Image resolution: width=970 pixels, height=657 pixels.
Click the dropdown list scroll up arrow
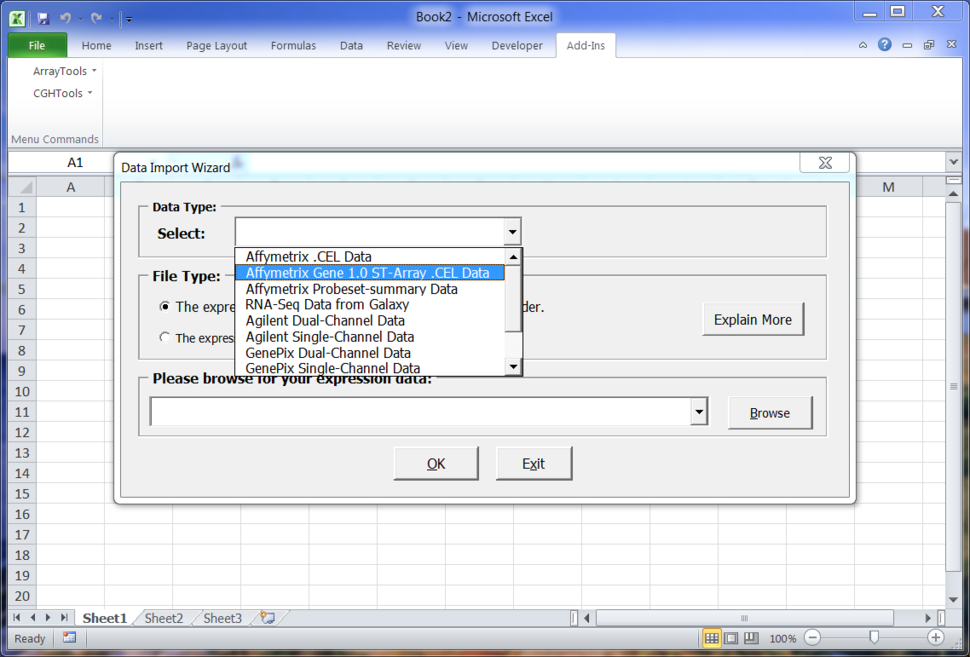513,257
